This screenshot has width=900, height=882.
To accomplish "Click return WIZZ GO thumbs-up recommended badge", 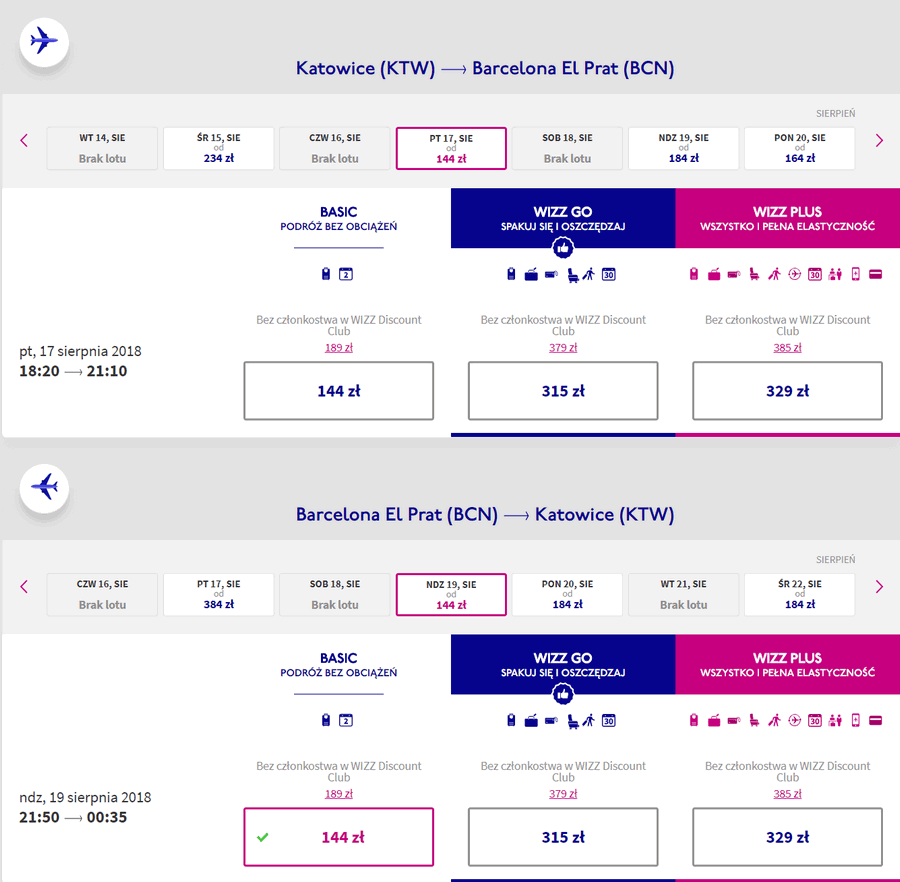I will click(x=563, y=694).
